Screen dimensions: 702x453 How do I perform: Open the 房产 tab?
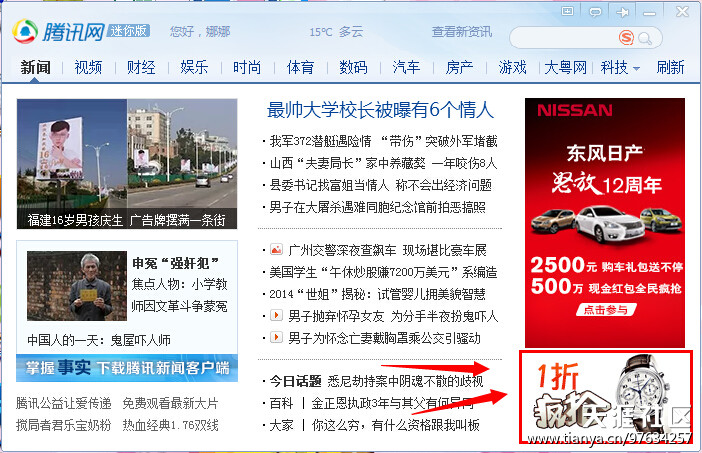point(459,68)
